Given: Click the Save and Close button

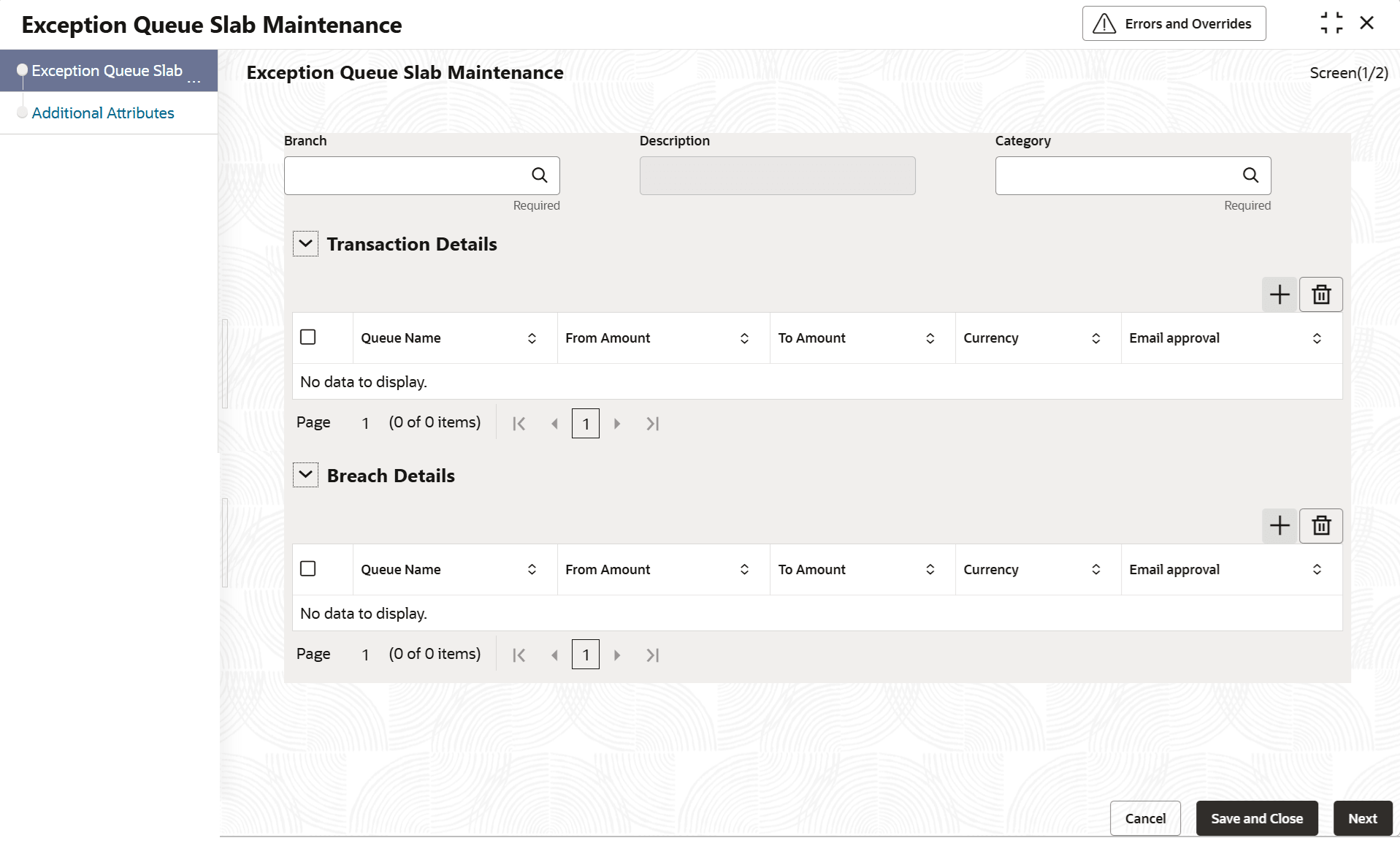Looking at the screenshot, I should (1257, 818).
